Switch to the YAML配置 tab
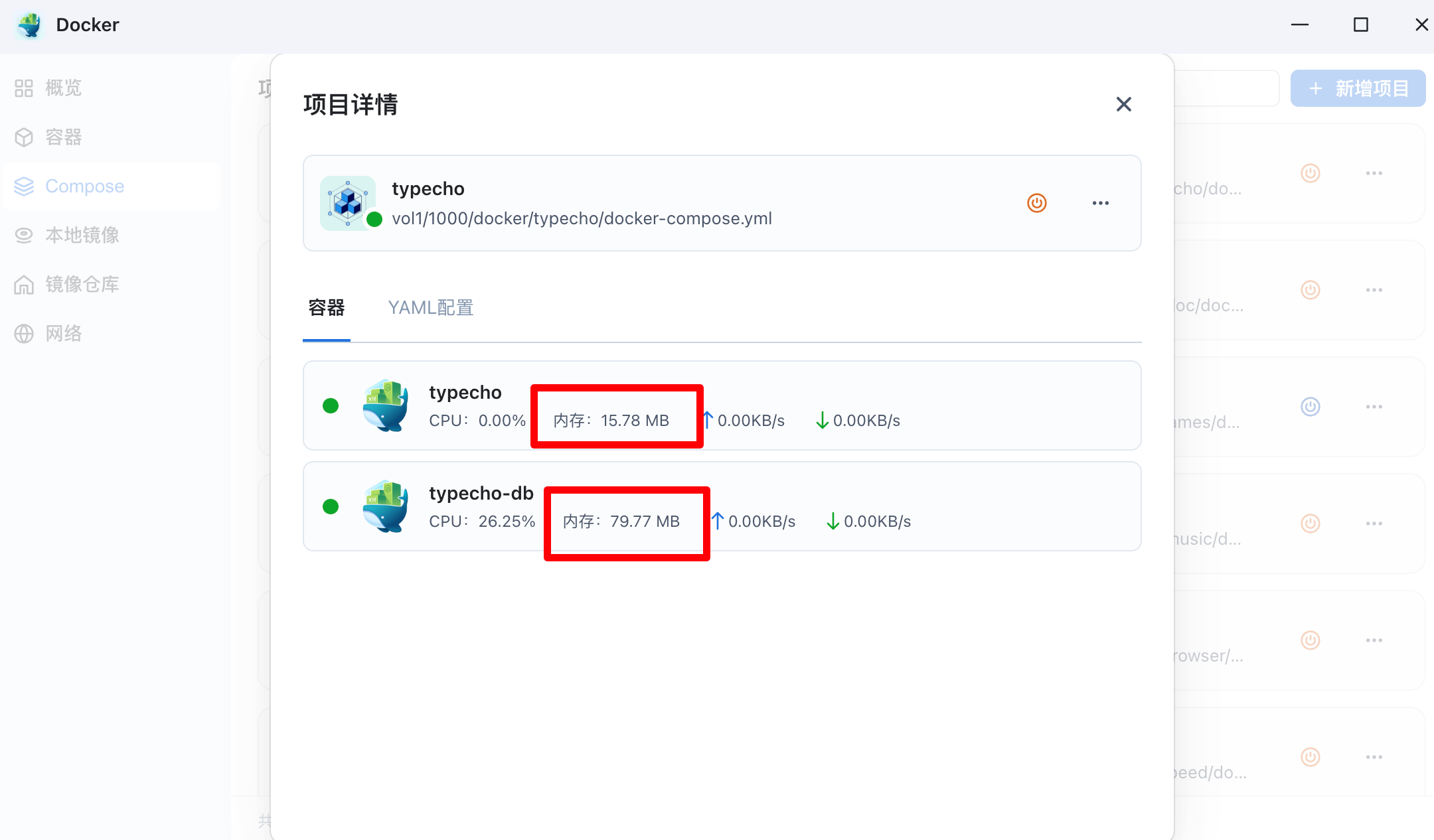This screenshot has height=840, width=1434. pyautogui.click(x=430, y=308)
